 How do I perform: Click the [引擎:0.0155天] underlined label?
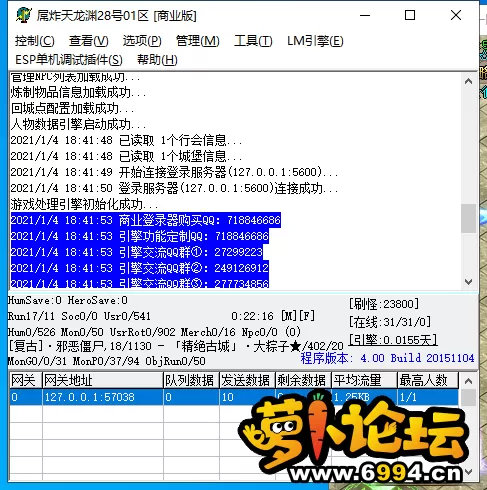(393, 340)
